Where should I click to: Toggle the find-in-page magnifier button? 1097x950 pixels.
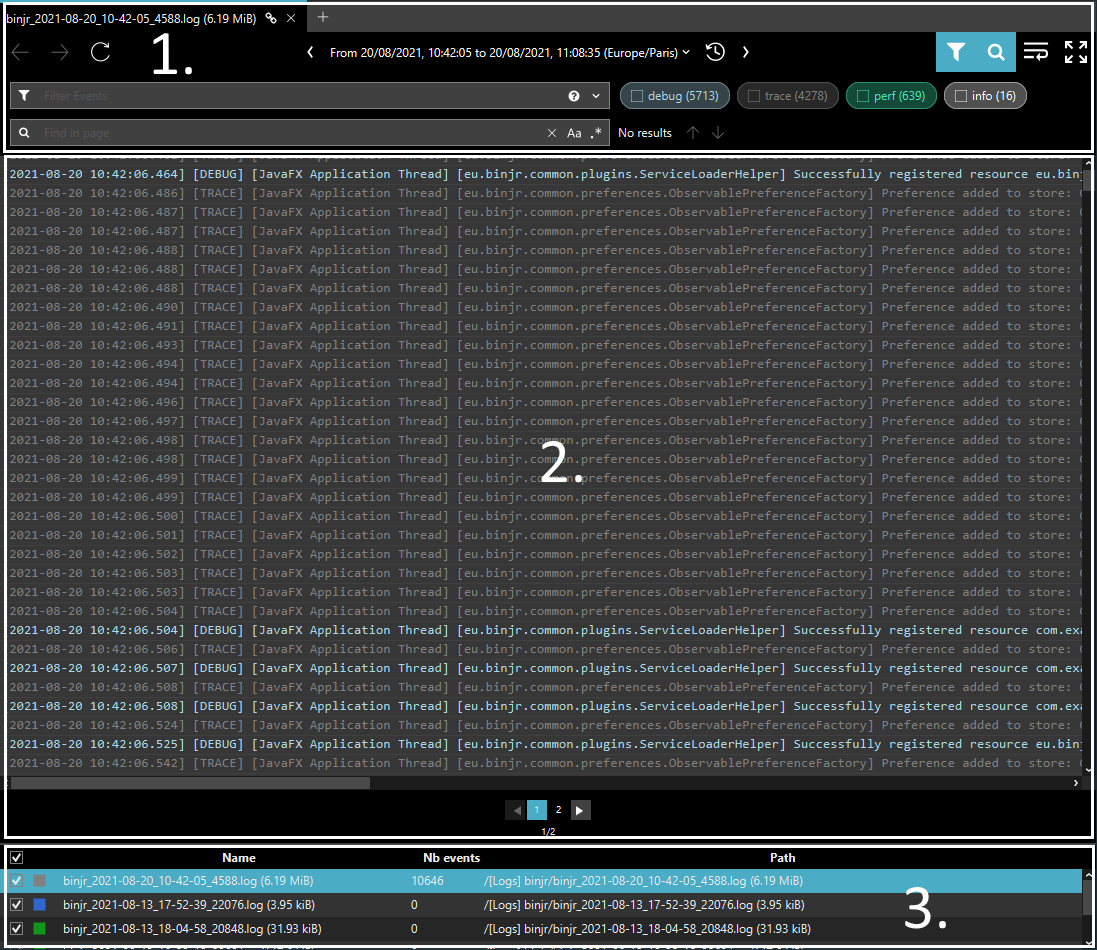(x=996, y=52)
